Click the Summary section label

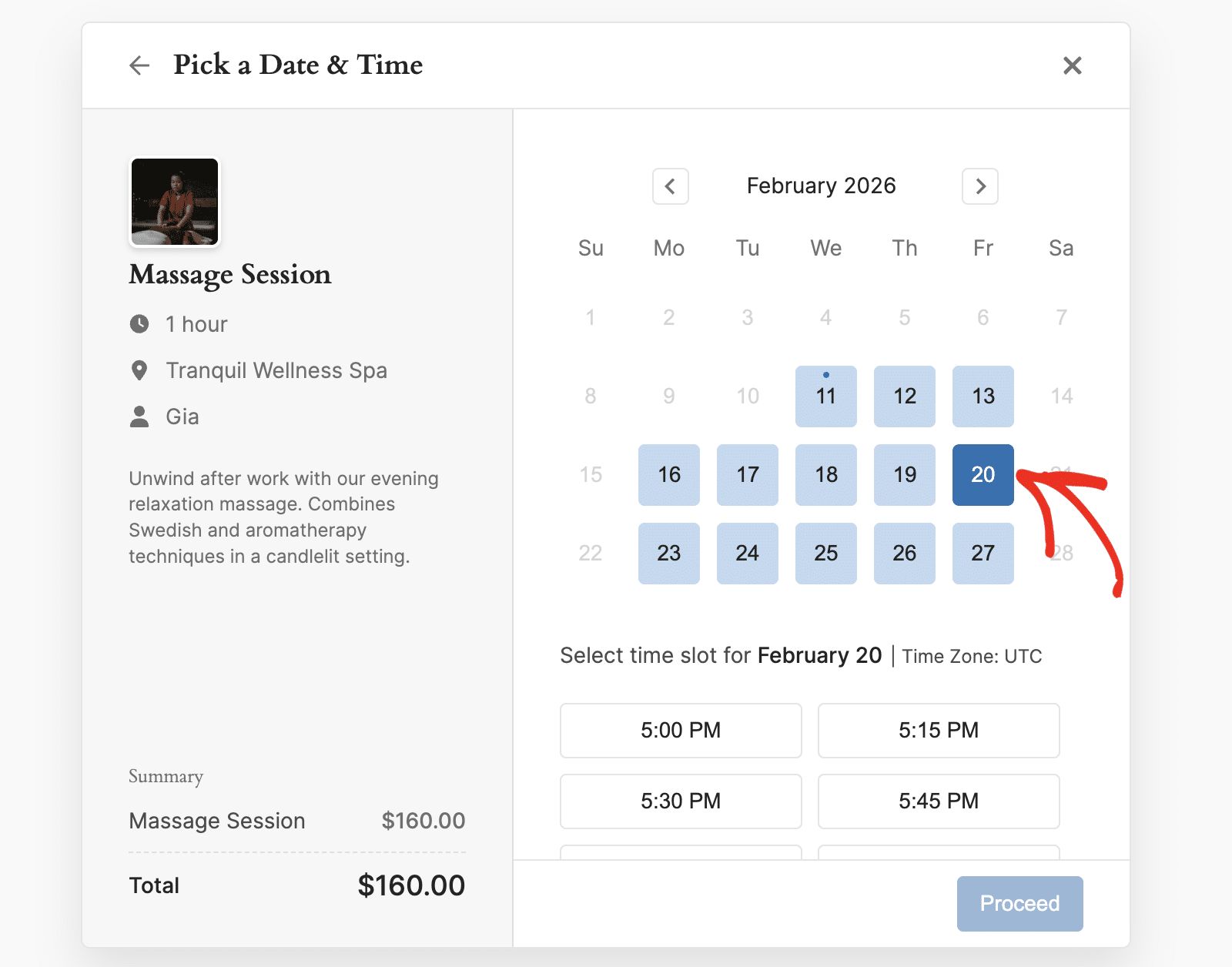pos(166,777)
